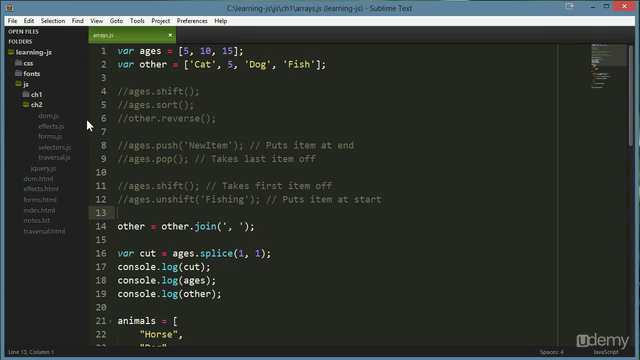Image resolution: width=640 pixels, height=360 pixels.
Task: Open the Selection menu
Action: [53, 21]
